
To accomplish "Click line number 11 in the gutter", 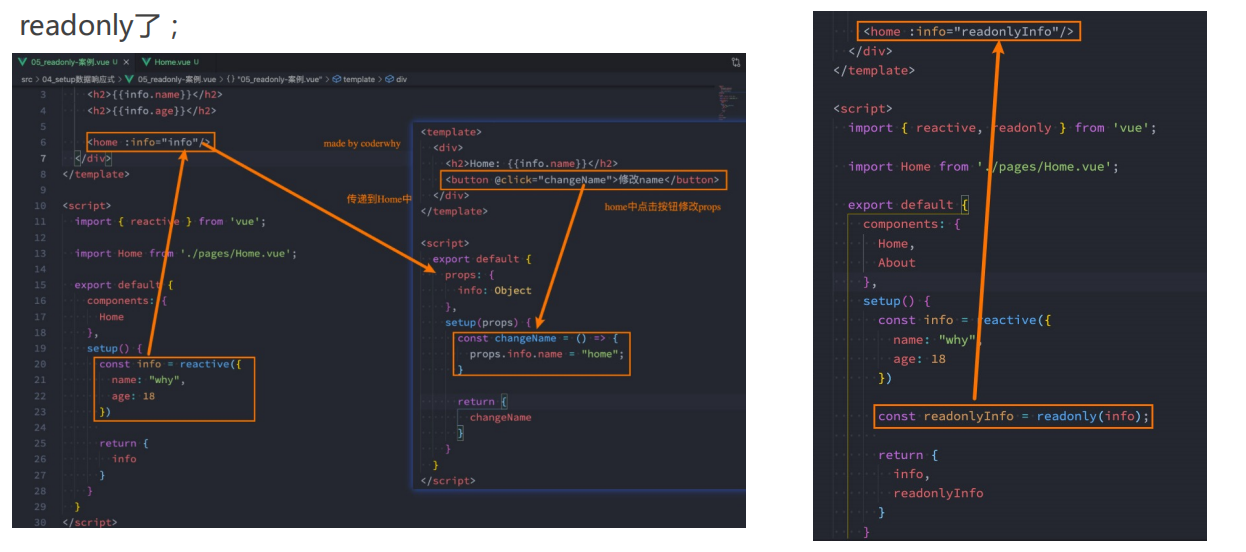I will click(40, 221).
